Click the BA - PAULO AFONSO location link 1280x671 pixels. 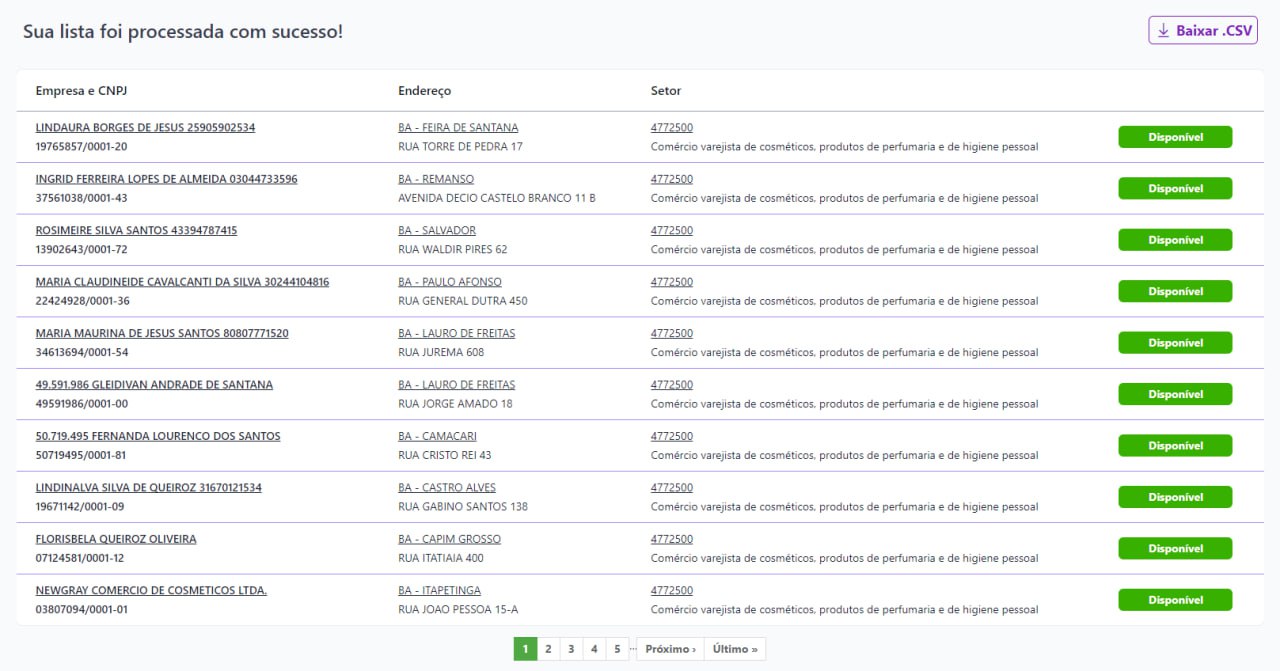point(450,282)
